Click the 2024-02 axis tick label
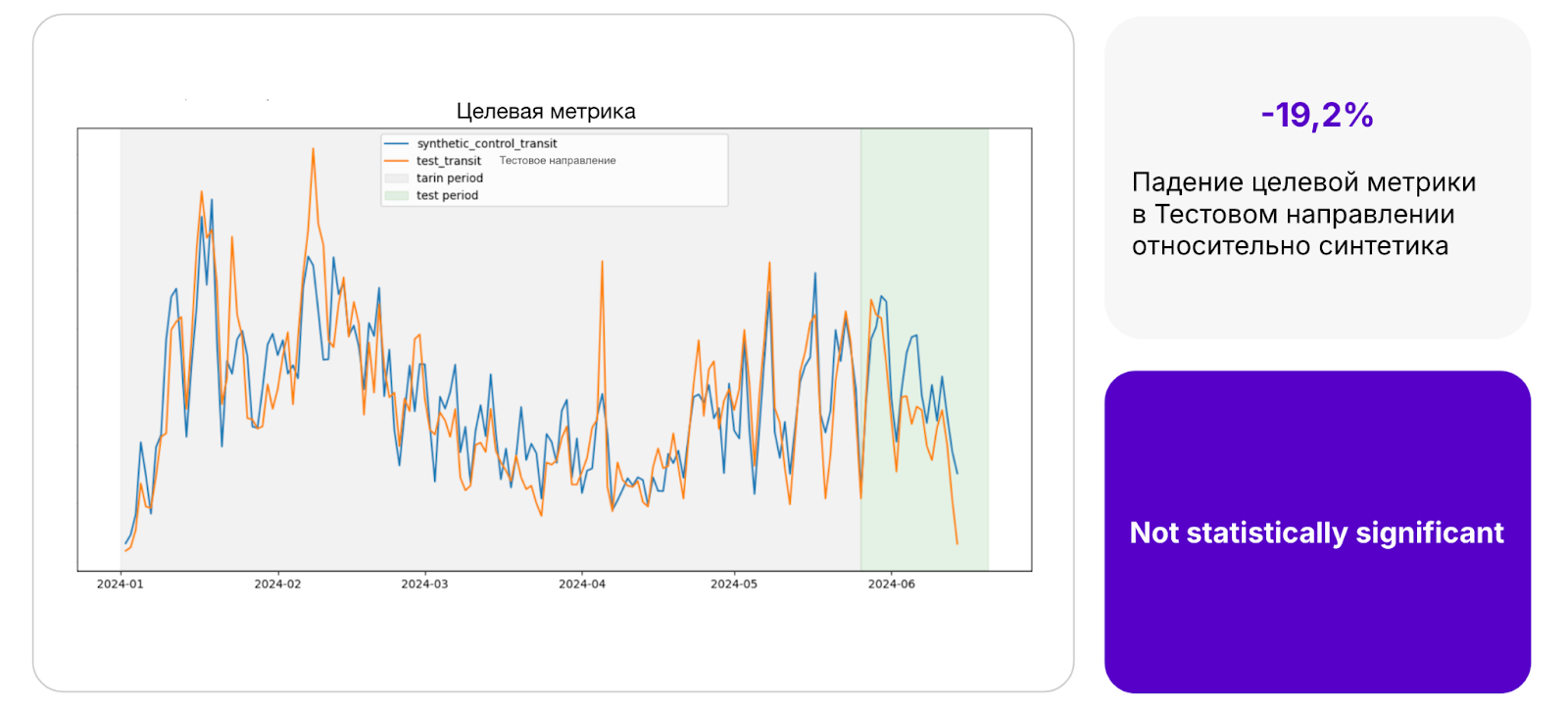The height and width of the screenshot is (709, 1568). point(277,584)
